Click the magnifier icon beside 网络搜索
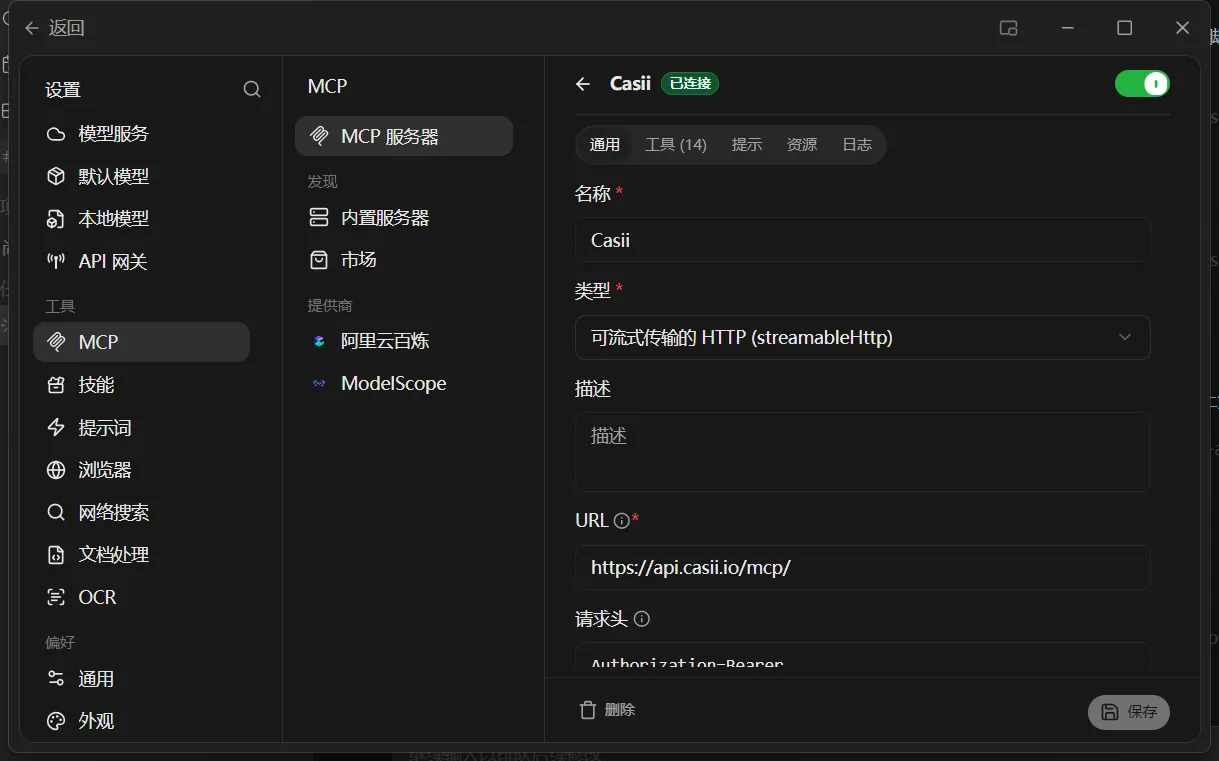Screen dimensions: 1219x761 [56, 513]
